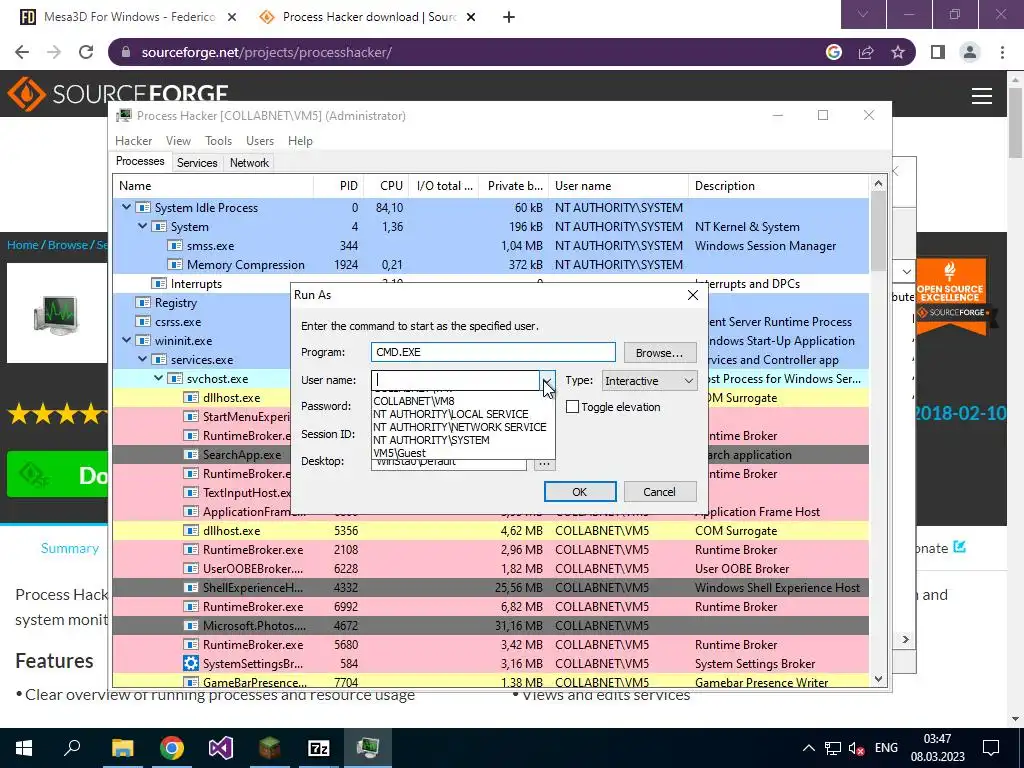
Task: Select the SystemSettingsBroker gear icon
Action: click(x=191, y=664)
